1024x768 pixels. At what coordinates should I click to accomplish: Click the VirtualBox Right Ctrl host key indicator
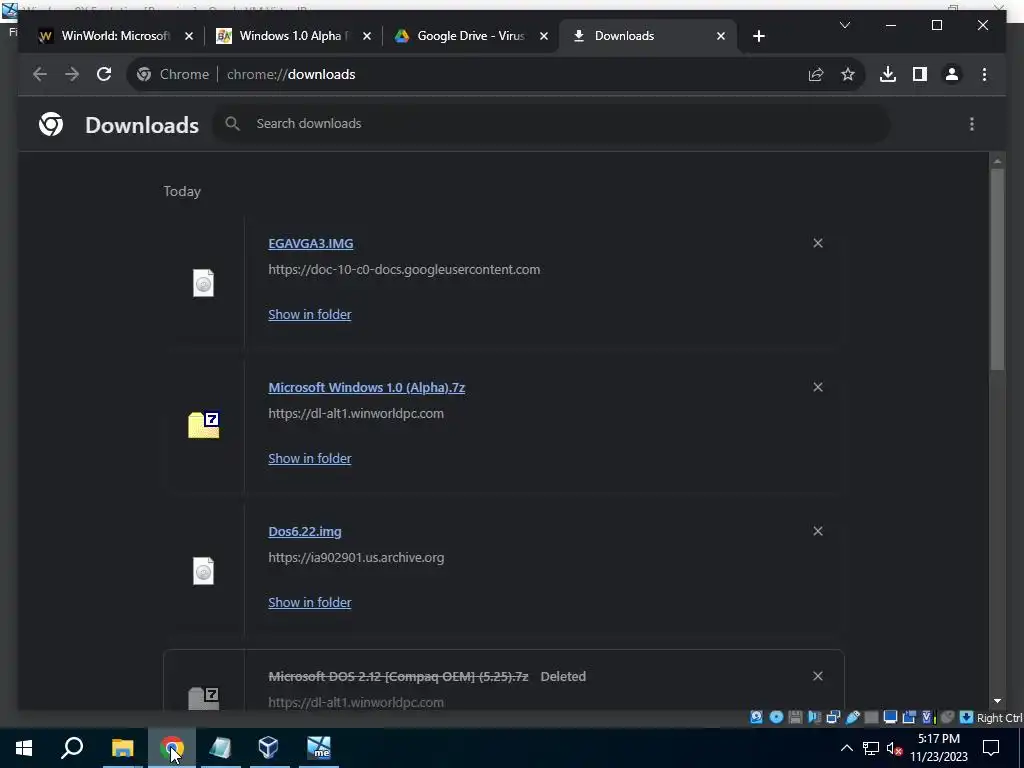pos(999,718)
